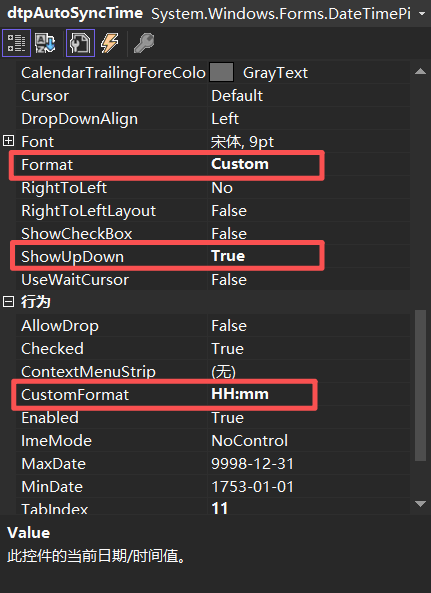431x593 pixels.
Task: Select the CalendarTrailingForeColor property row
Action: pos(213,73)
